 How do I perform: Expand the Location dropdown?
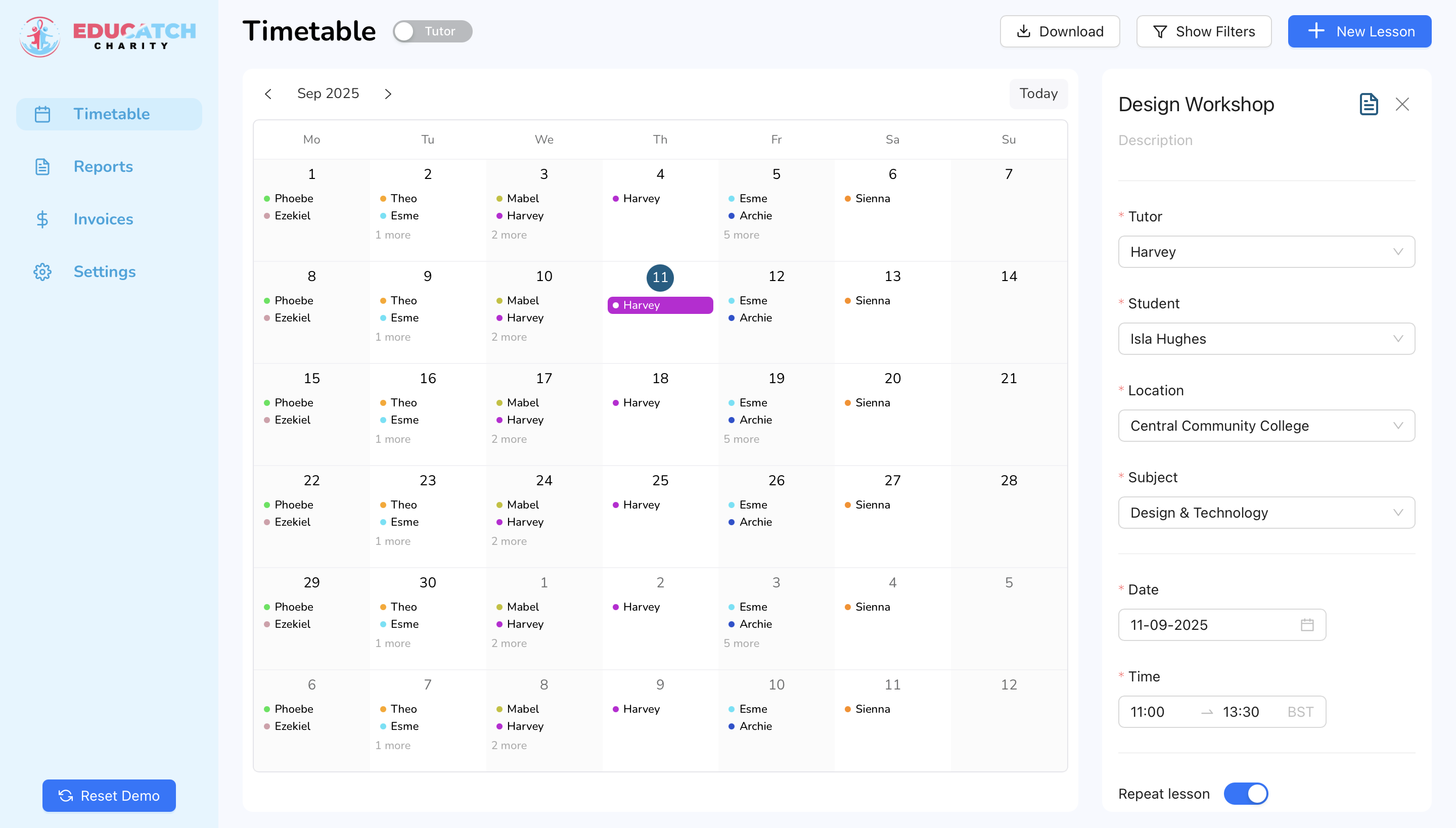tap(1266, 426)
